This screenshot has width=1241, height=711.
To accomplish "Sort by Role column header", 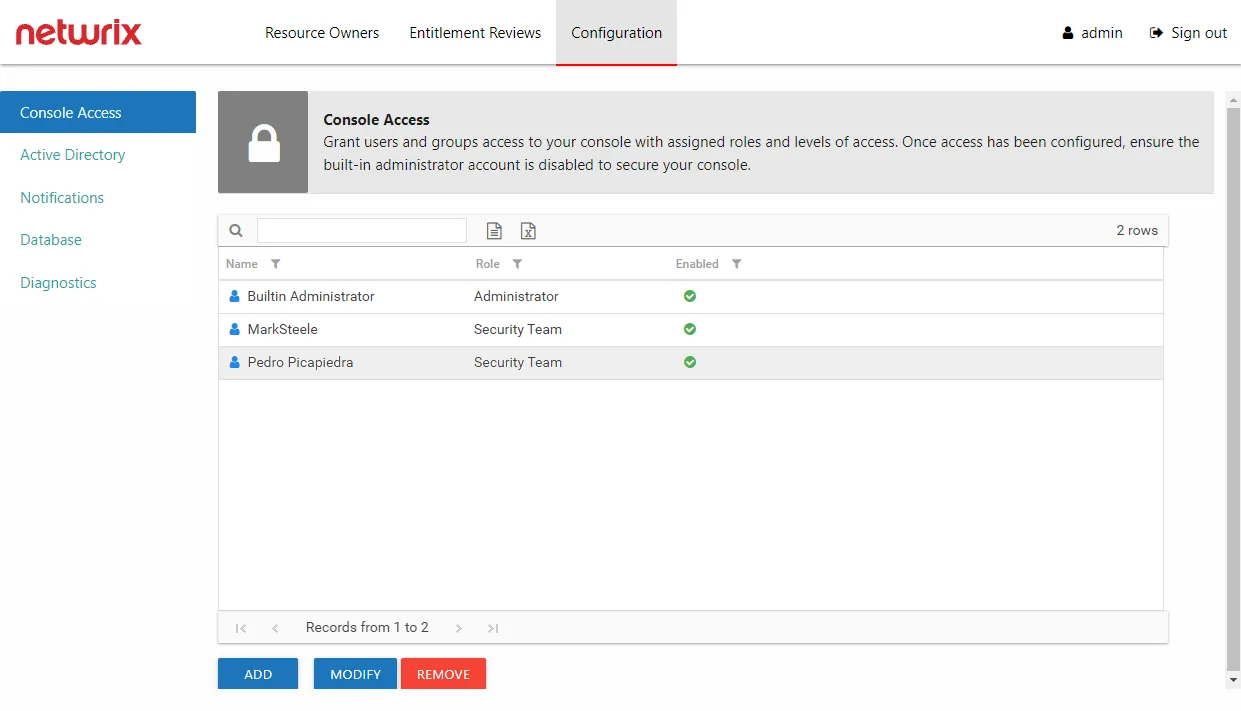I will 488,264.
